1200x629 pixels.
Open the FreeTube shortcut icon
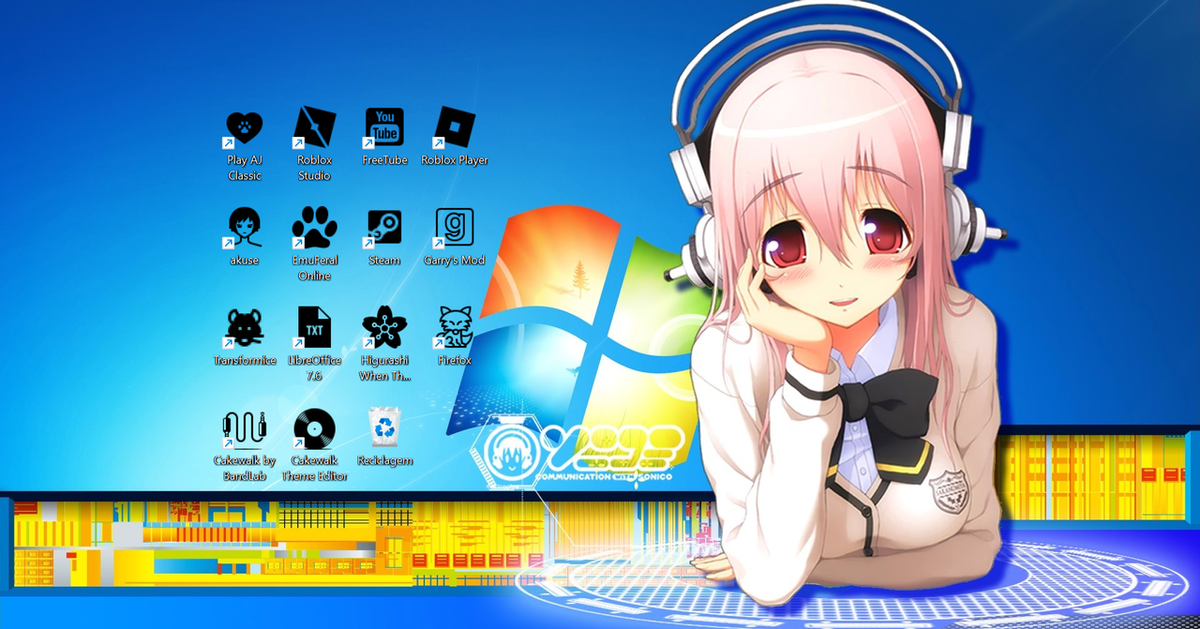click(x=384, y=128)
